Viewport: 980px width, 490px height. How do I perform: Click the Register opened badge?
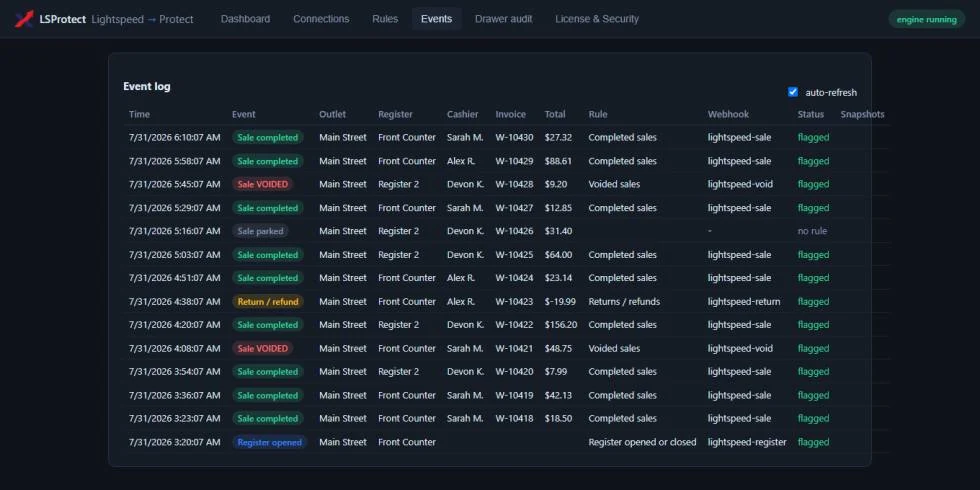(269, 442)
